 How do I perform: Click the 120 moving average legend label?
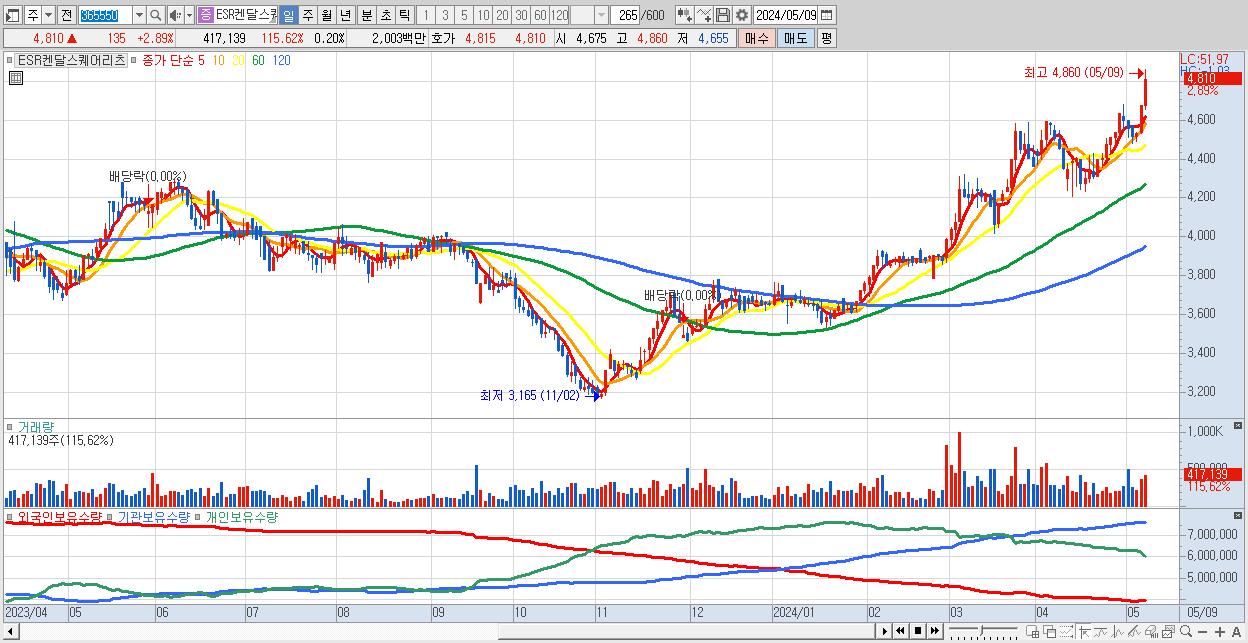(x=282, y=60)
